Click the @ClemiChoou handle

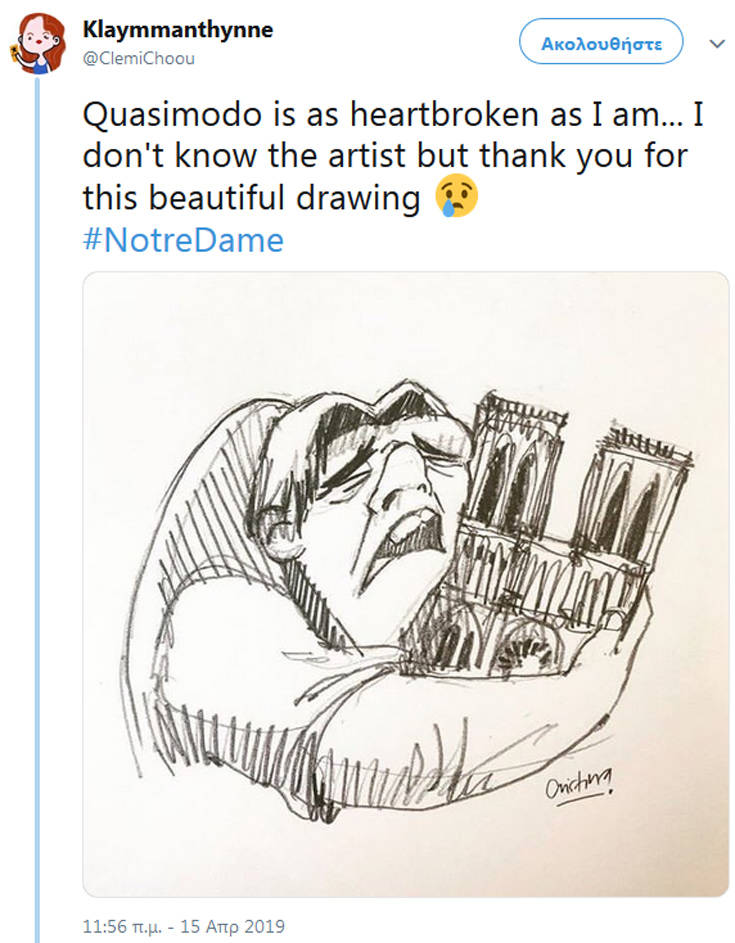click(x=138, y=58)
